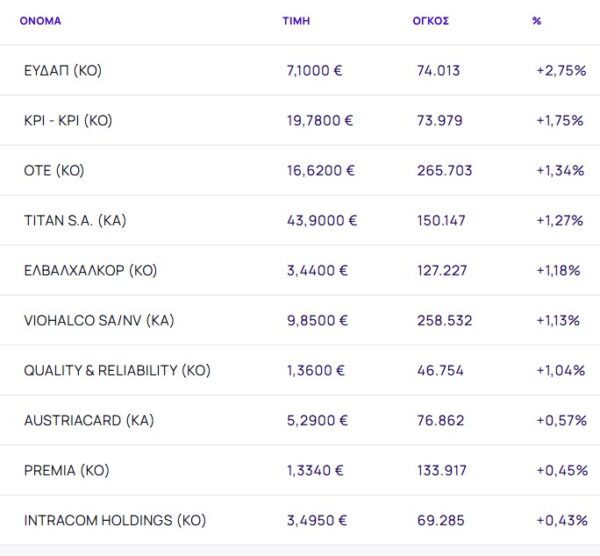Open the ΕΛΒΑΛΧΑΛΚΟΡ (ΚΟ) stock page

[x=91, y=271]
